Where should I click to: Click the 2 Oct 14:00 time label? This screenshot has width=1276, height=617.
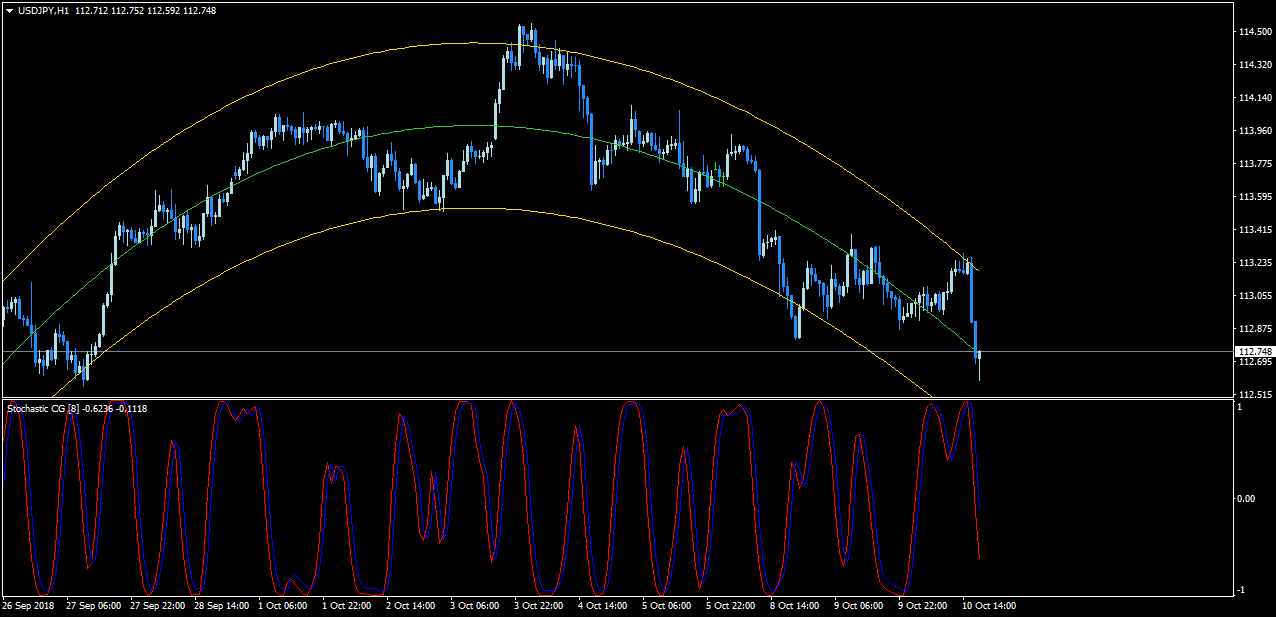(411, 606)
